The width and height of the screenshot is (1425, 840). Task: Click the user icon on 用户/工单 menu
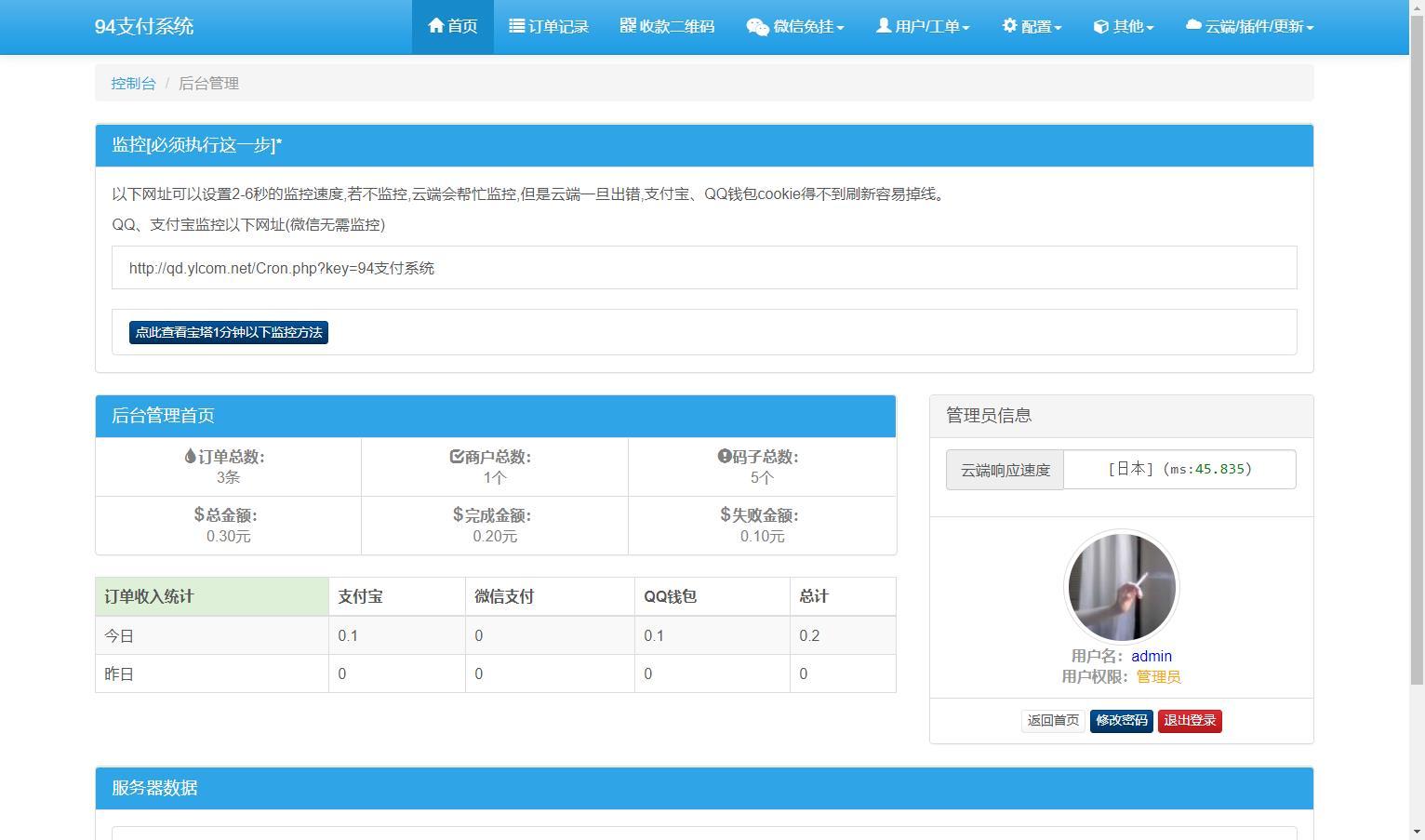(883, 25)
